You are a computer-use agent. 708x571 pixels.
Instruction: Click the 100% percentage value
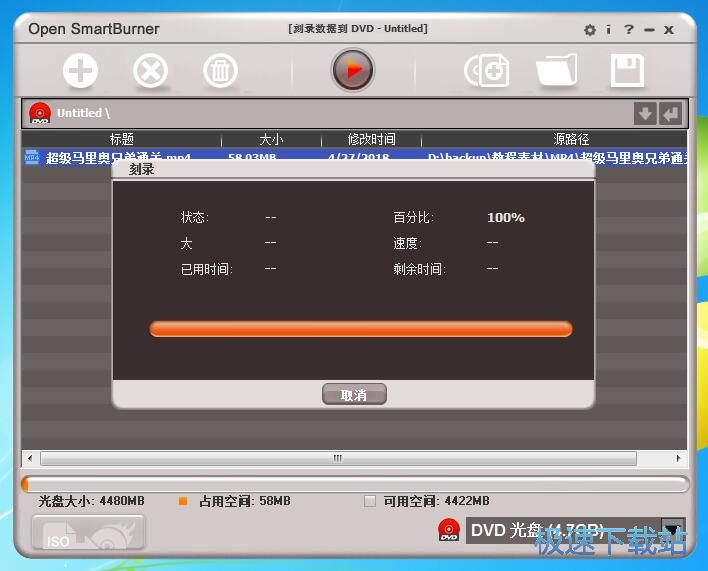click(x=506, y=218)
